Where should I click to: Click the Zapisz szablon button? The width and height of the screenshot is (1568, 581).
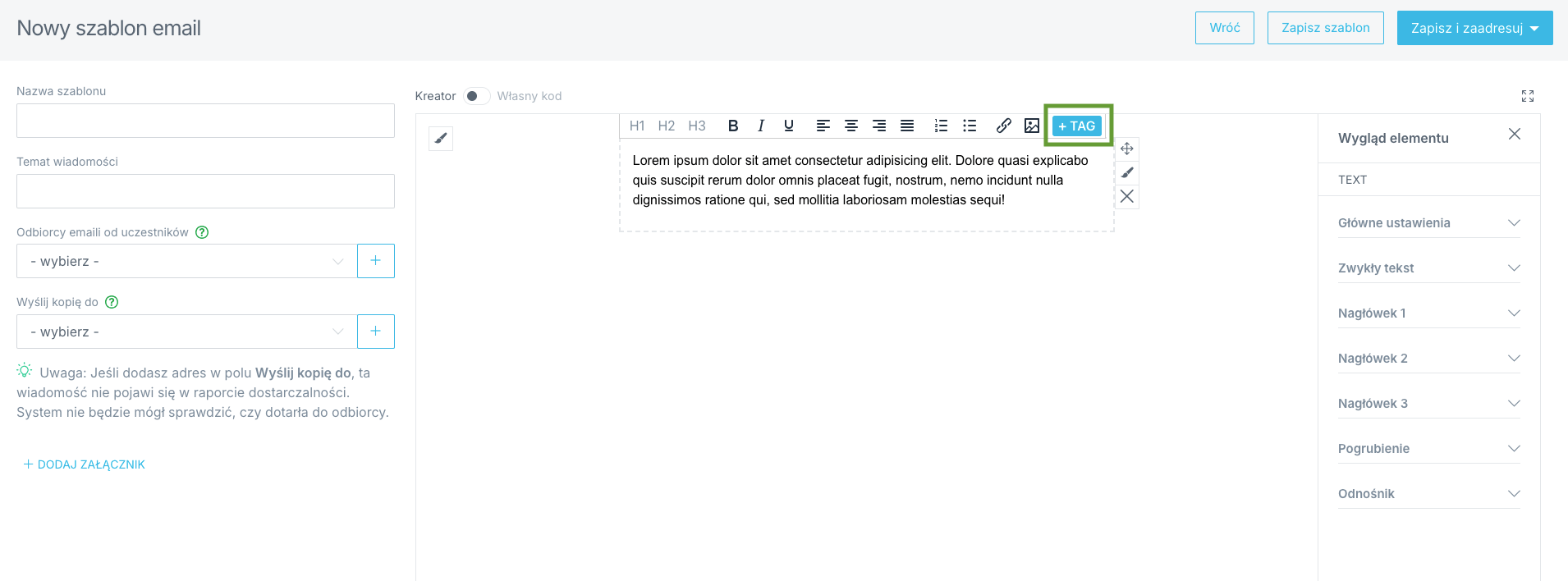[x=1325, y=28]
